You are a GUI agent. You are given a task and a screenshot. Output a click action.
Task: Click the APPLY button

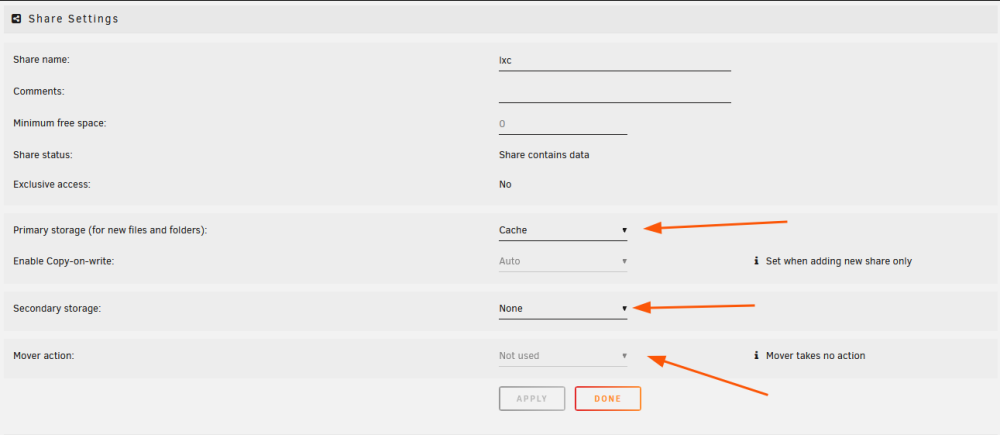[x=532, y=399]
